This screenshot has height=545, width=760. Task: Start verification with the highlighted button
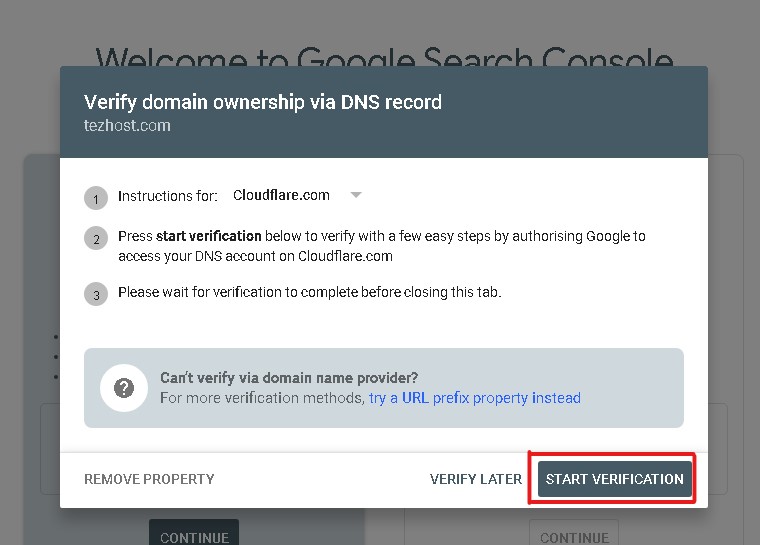coord(614,479)
